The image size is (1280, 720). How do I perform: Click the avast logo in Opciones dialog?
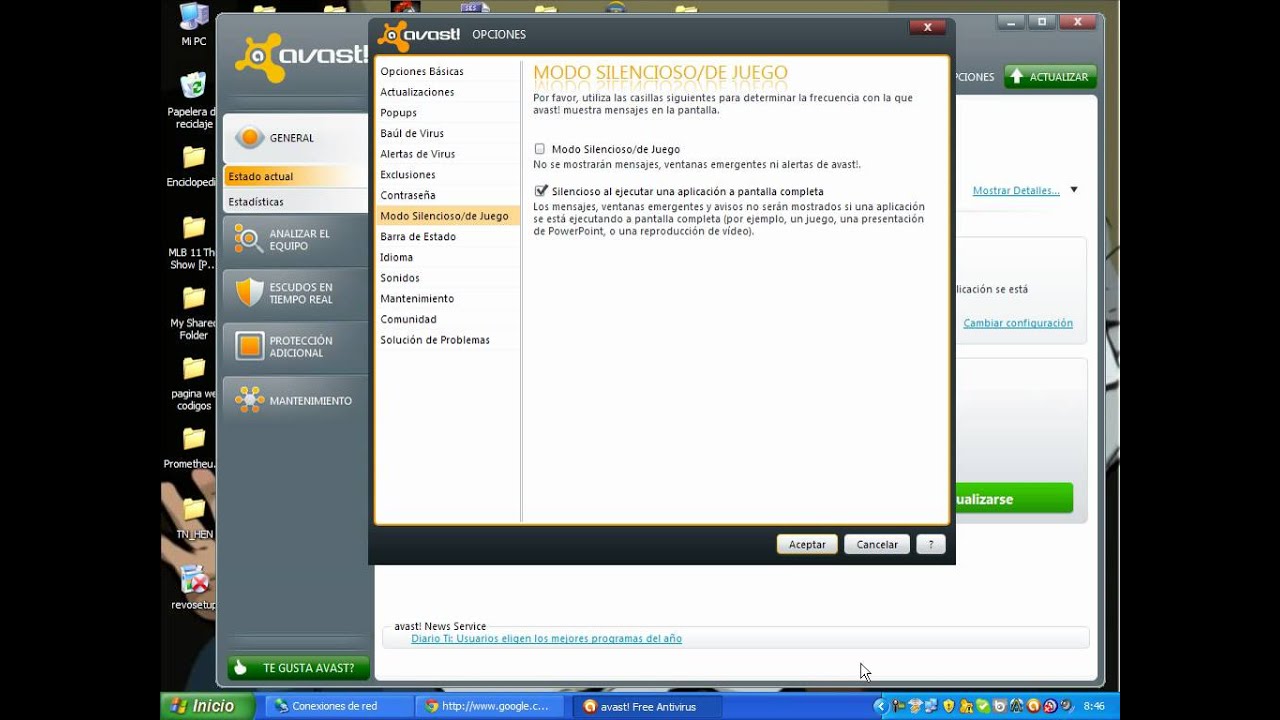click(x=419, y=35)
